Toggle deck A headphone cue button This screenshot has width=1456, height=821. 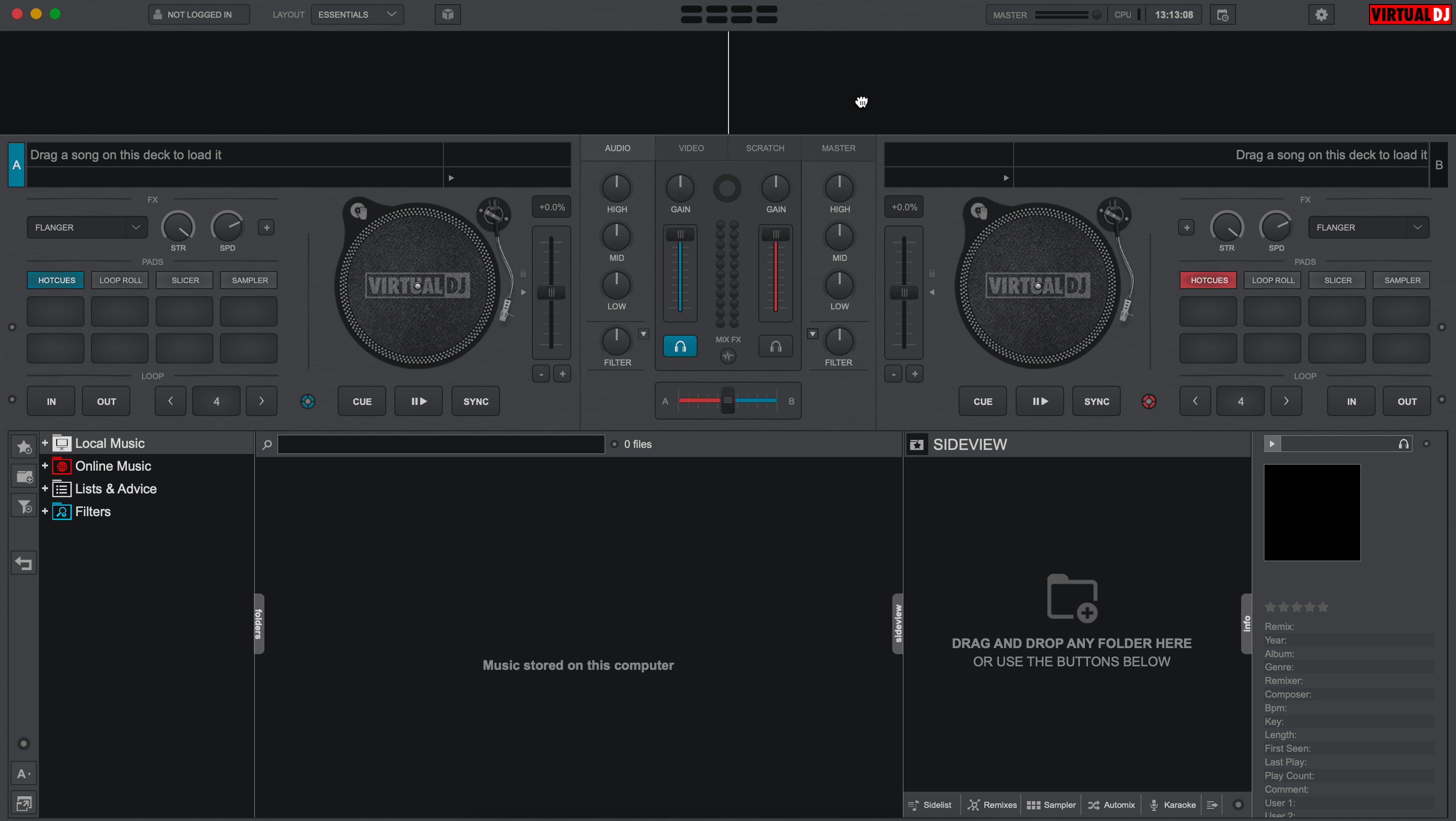point(680,346)
